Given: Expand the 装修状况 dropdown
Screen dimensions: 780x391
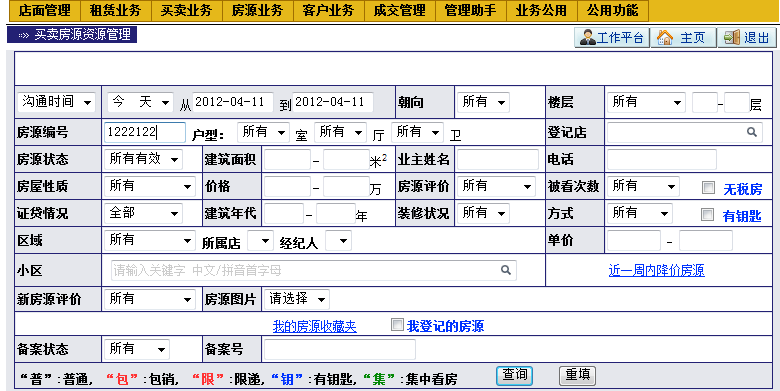Looking at the screenshot, I should point(483,213).
